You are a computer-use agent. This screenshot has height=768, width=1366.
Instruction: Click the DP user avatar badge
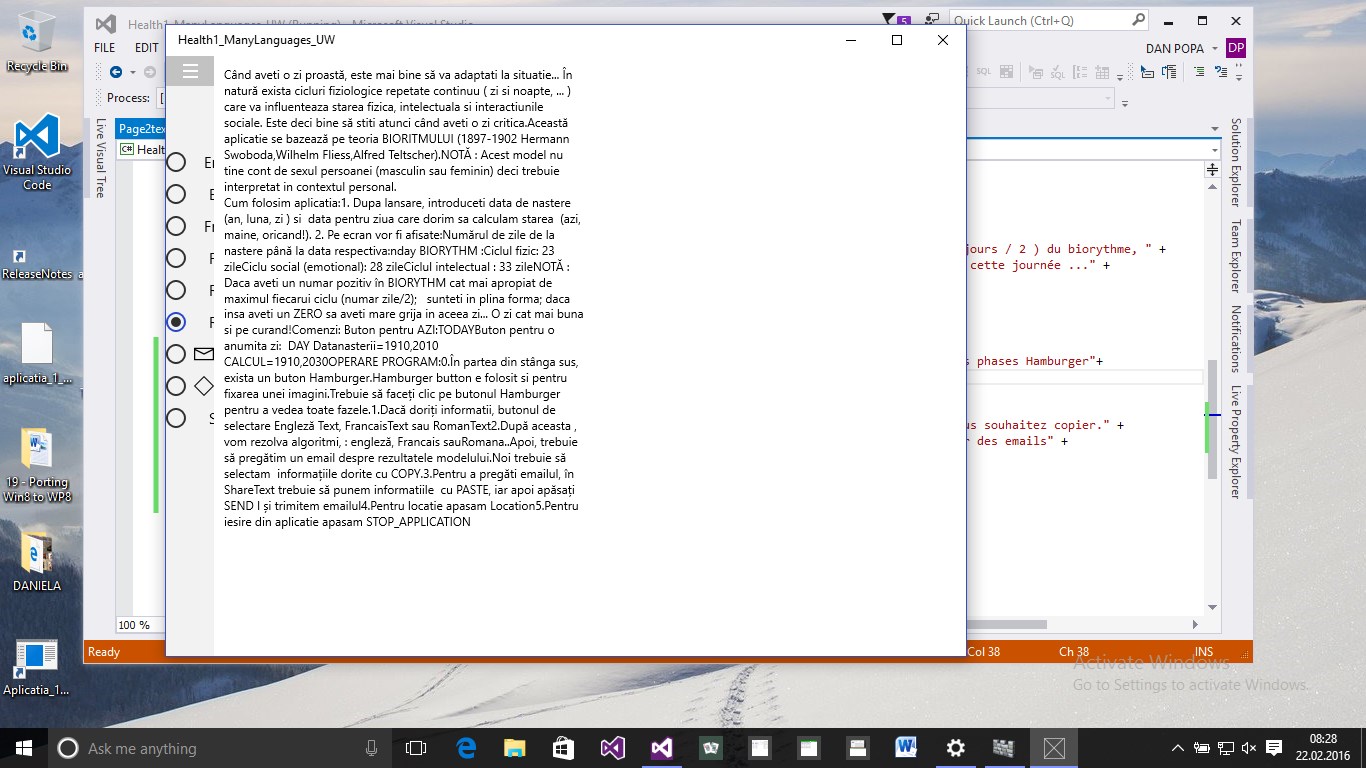point(1236,48)
